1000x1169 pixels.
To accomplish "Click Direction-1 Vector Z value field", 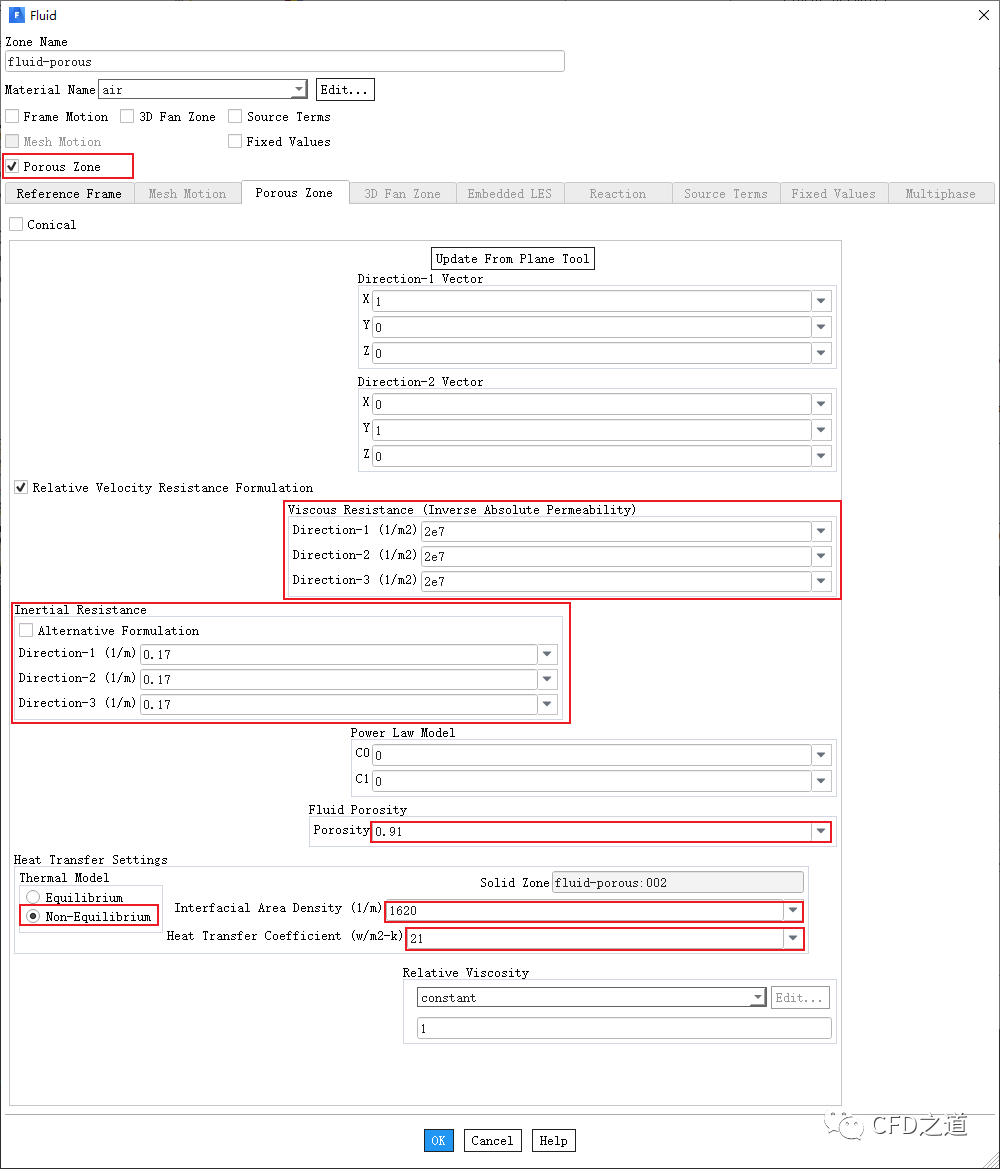I will coord(591,353).
